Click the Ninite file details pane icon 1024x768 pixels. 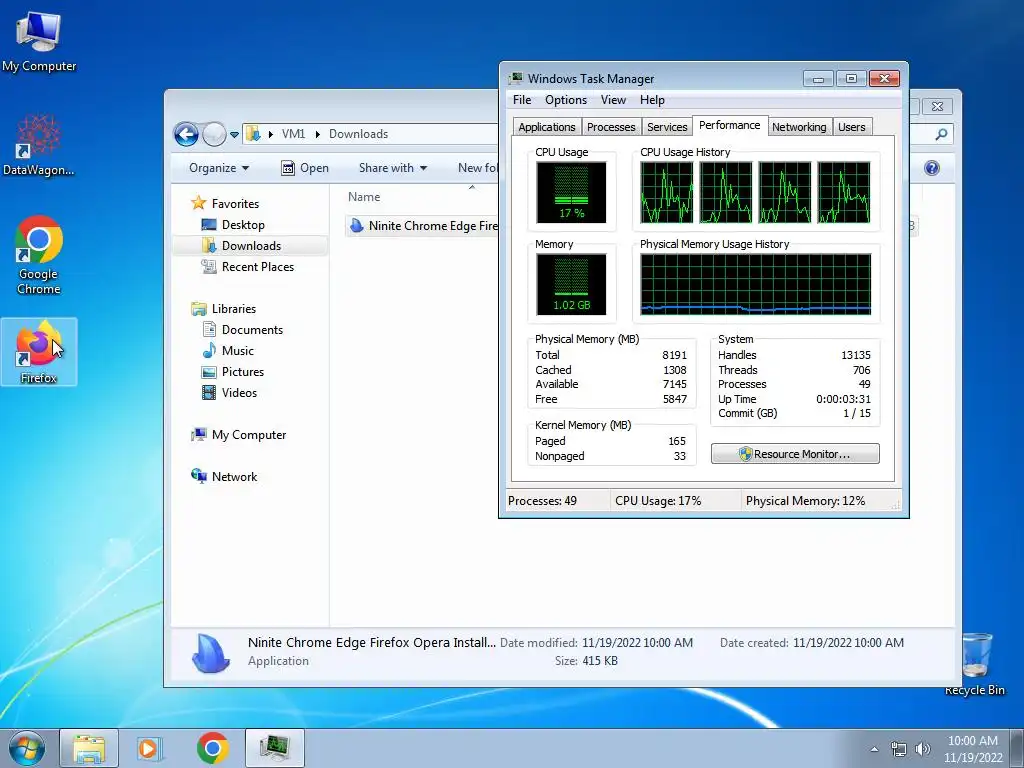tap(210, 653)
